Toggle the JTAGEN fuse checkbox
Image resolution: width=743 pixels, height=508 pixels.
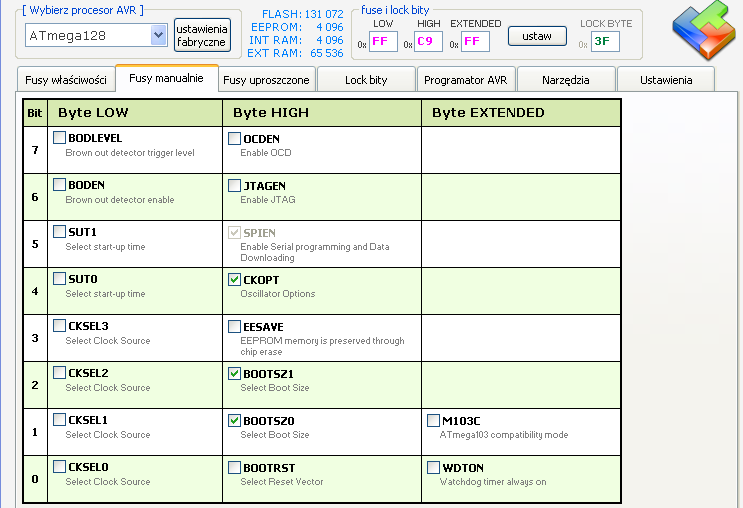(x=235, y=185)
